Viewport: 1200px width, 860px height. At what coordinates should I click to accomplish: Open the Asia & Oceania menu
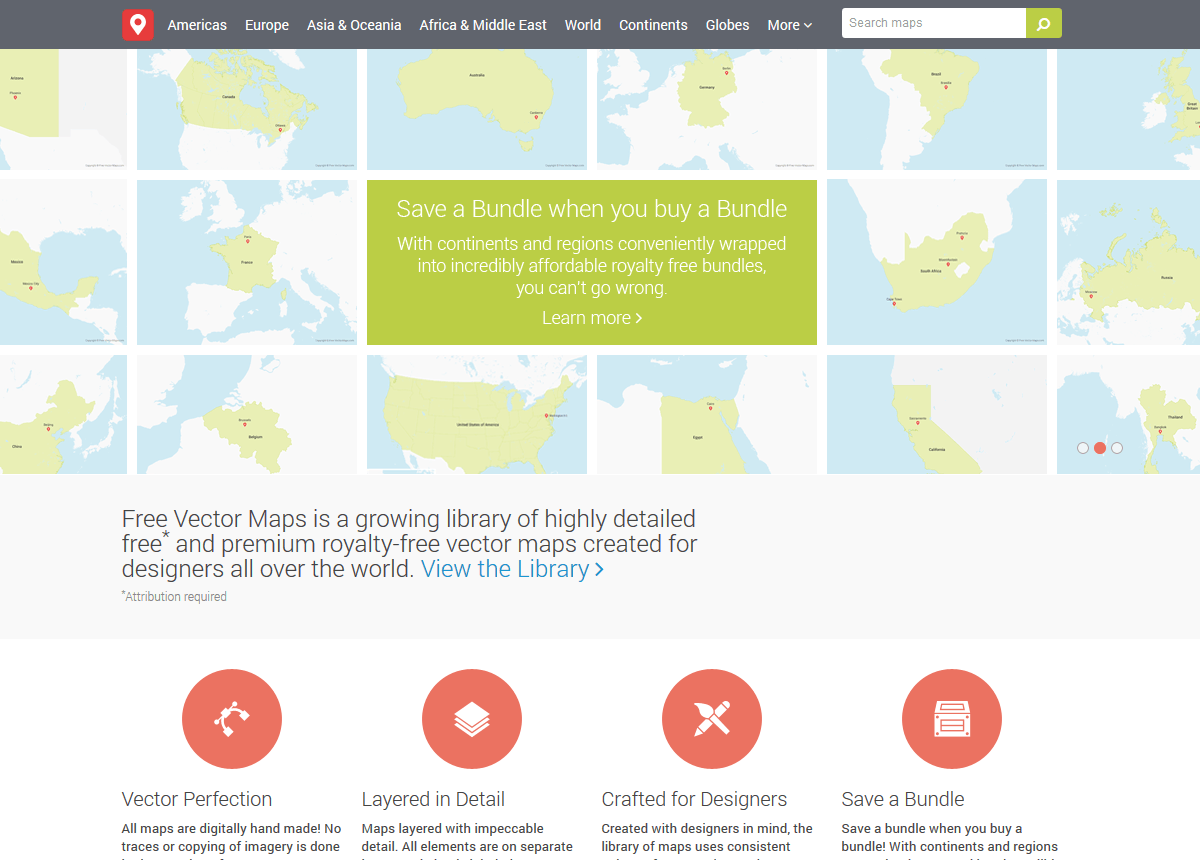pos(354,25)
